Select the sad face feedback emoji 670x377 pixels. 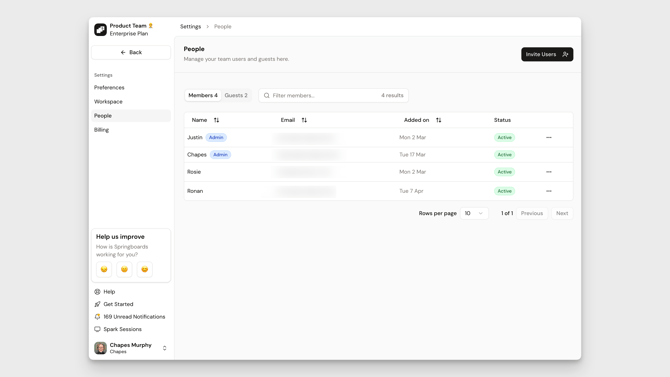click(104, 269)
